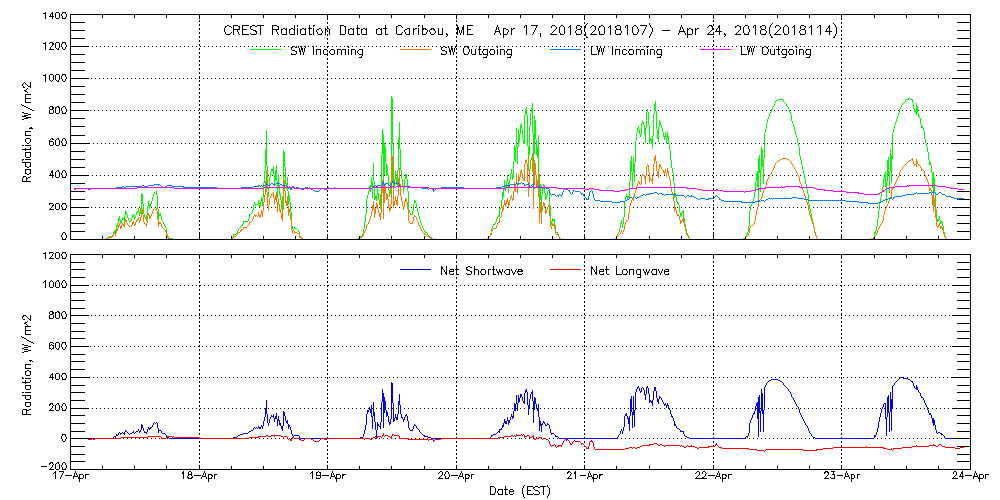Click the 17-Apr date tick label
1000x500 pixels.
(72, 478)
